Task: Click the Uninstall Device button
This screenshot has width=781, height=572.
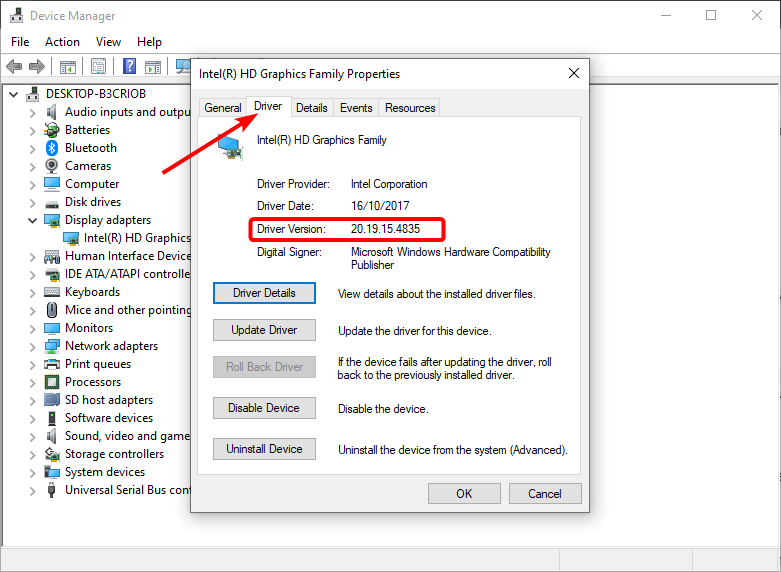Action: point(264,449)
